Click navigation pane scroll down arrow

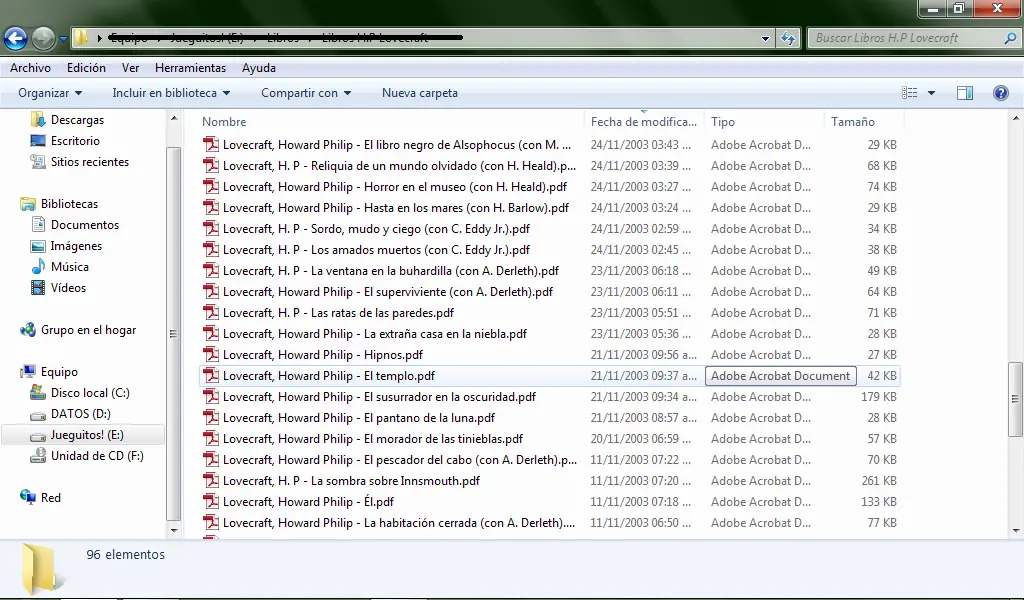click(174, 531)
